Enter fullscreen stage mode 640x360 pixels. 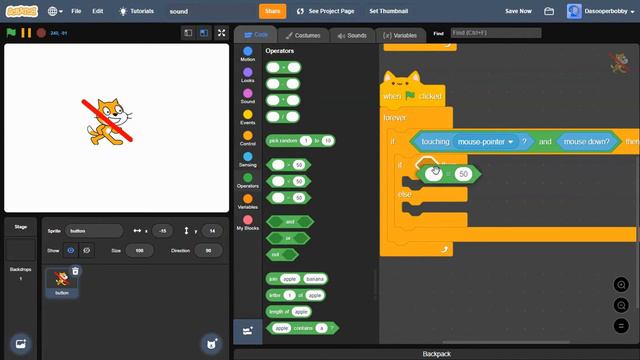coord(222,33)
